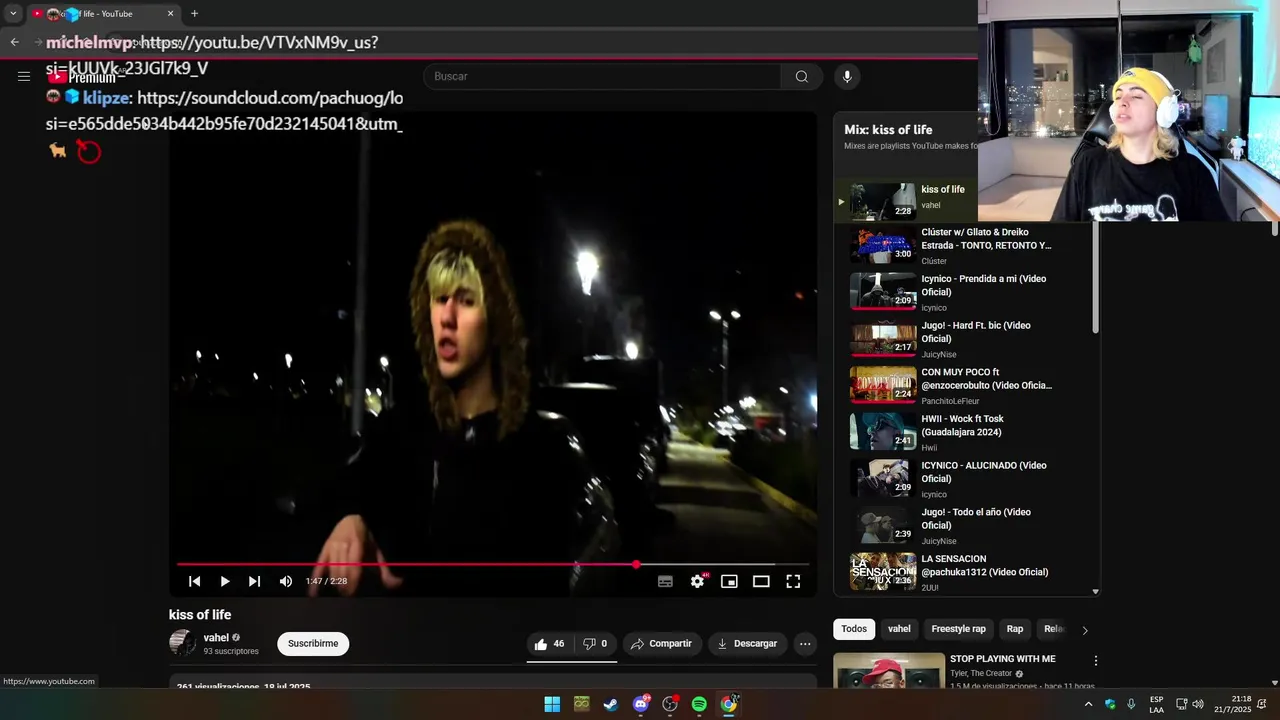Select the vahel filter chip
Viewport: 1280px width, 720px height.
(x=899, y=629)
